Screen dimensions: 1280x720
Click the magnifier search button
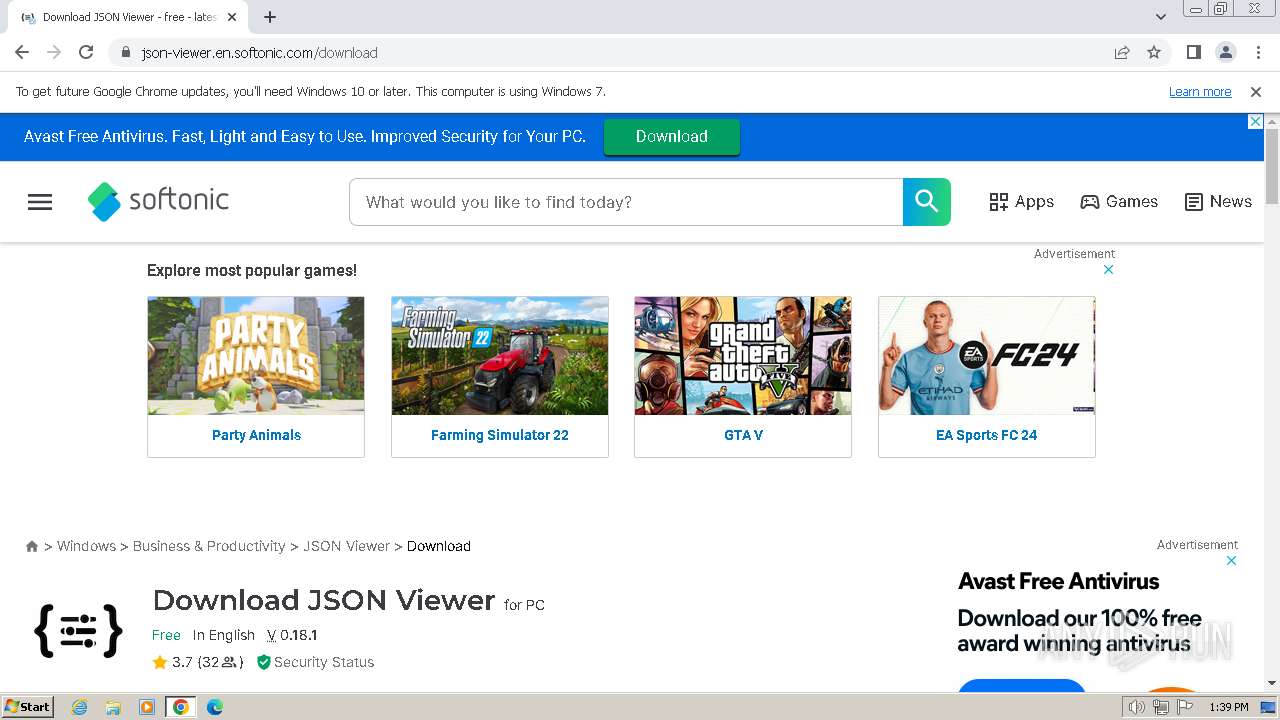(927, 202)
